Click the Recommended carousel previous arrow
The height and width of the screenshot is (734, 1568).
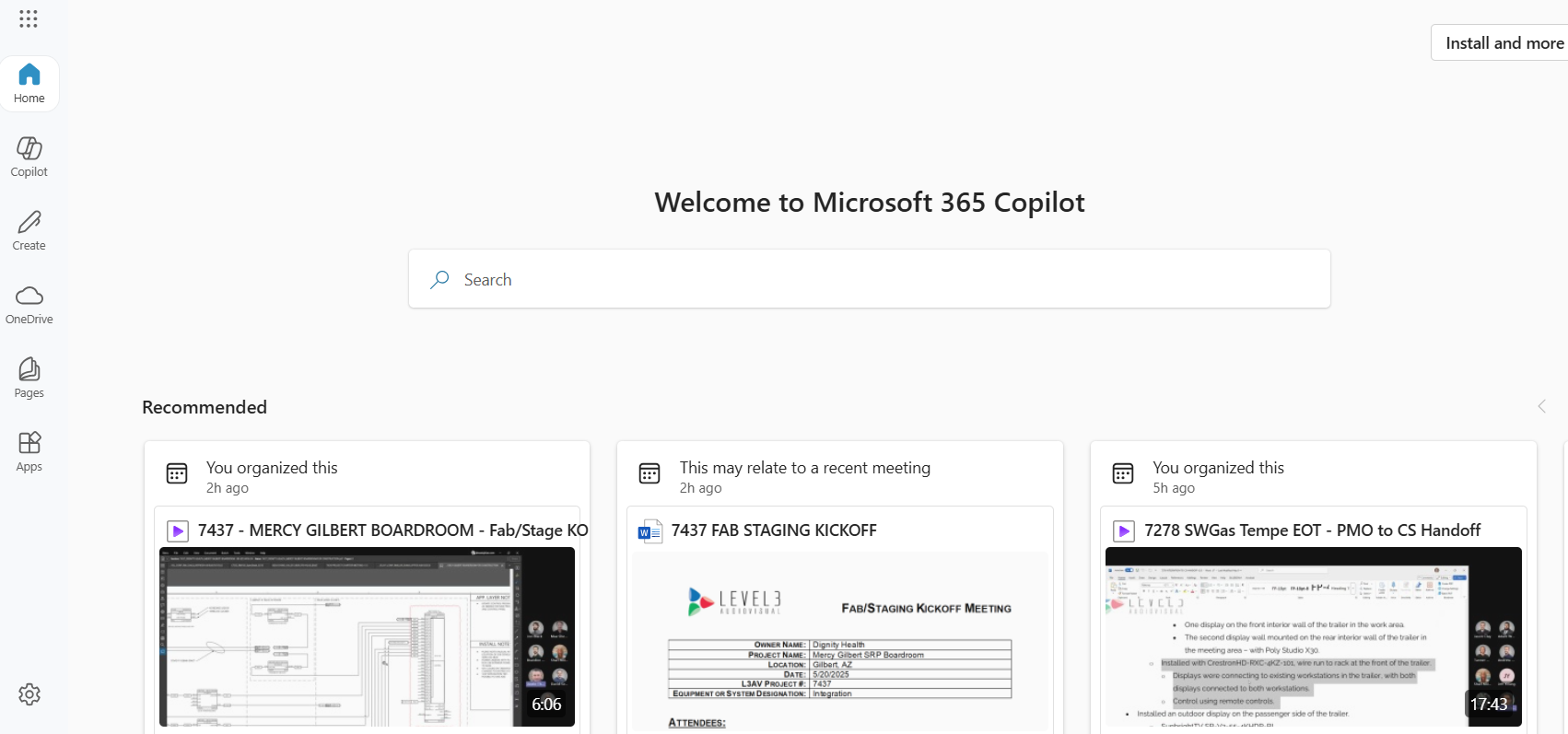1541,406
